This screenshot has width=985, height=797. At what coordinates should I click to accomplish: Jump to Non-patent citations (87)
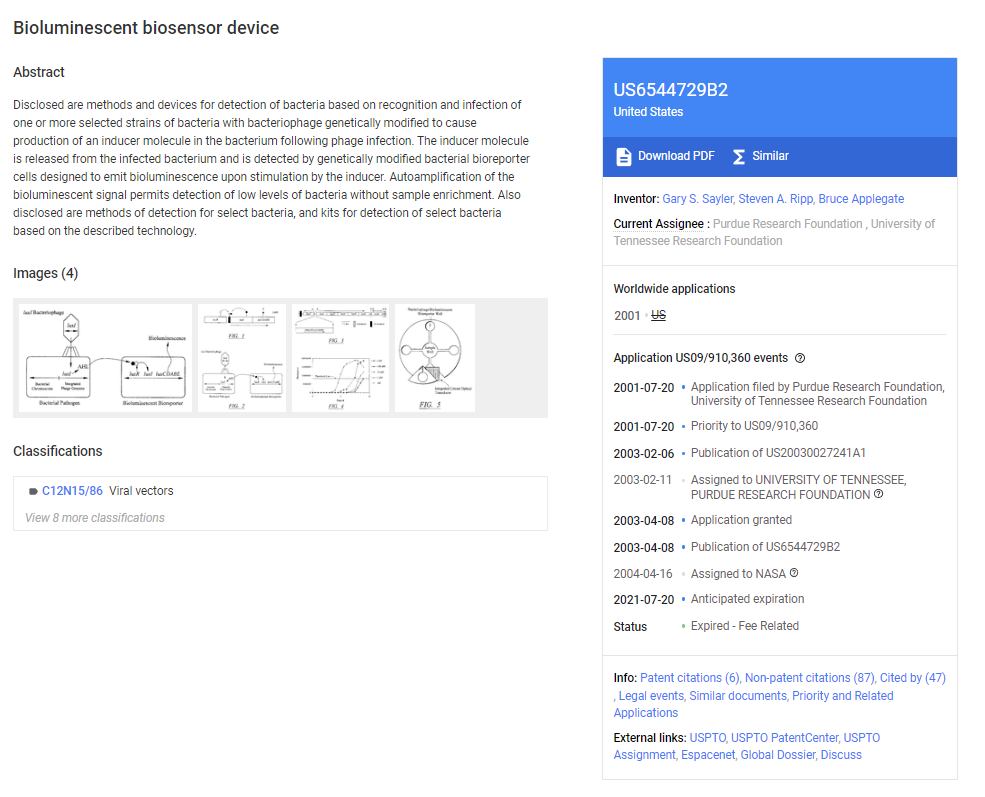[810, 678]
